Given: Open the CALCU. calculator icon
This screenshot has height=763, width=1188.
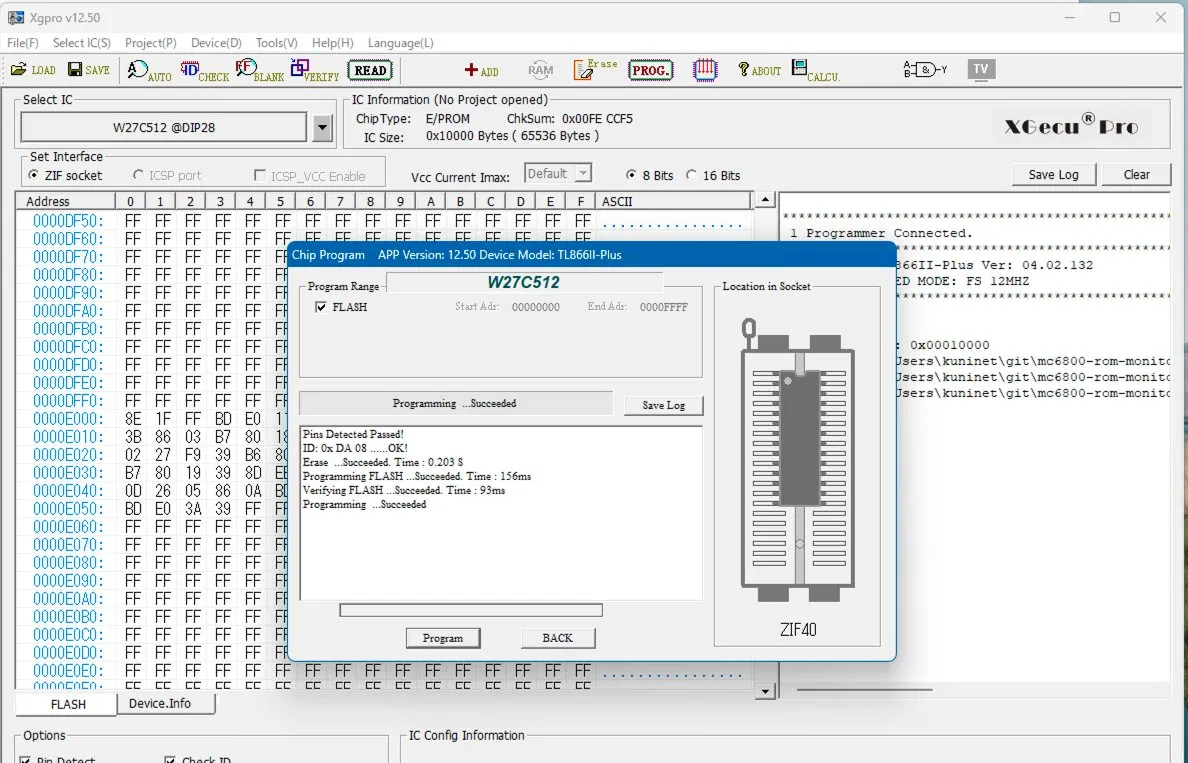Looking at the screenshot, I should pyautogui.click(x=816, y=70).
